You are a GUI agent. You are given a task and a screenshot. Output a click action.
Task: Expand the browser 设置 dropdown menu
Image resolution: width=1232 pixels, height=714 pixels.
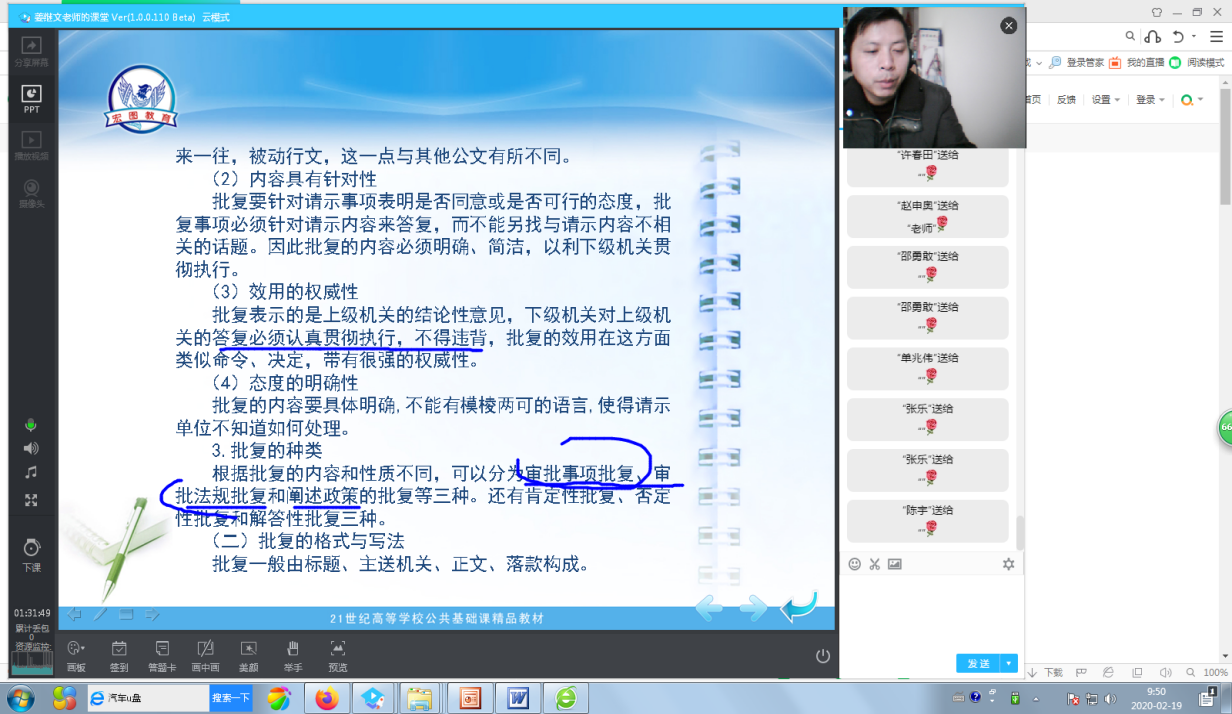click(x=1105, y=100)
